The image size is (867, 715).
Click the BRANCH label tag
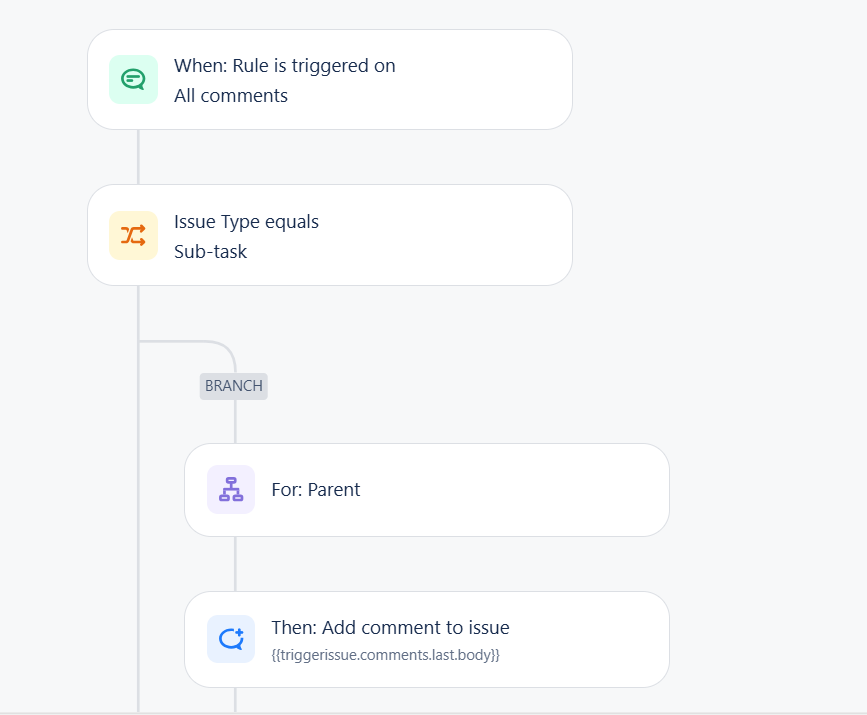(234, 386)
